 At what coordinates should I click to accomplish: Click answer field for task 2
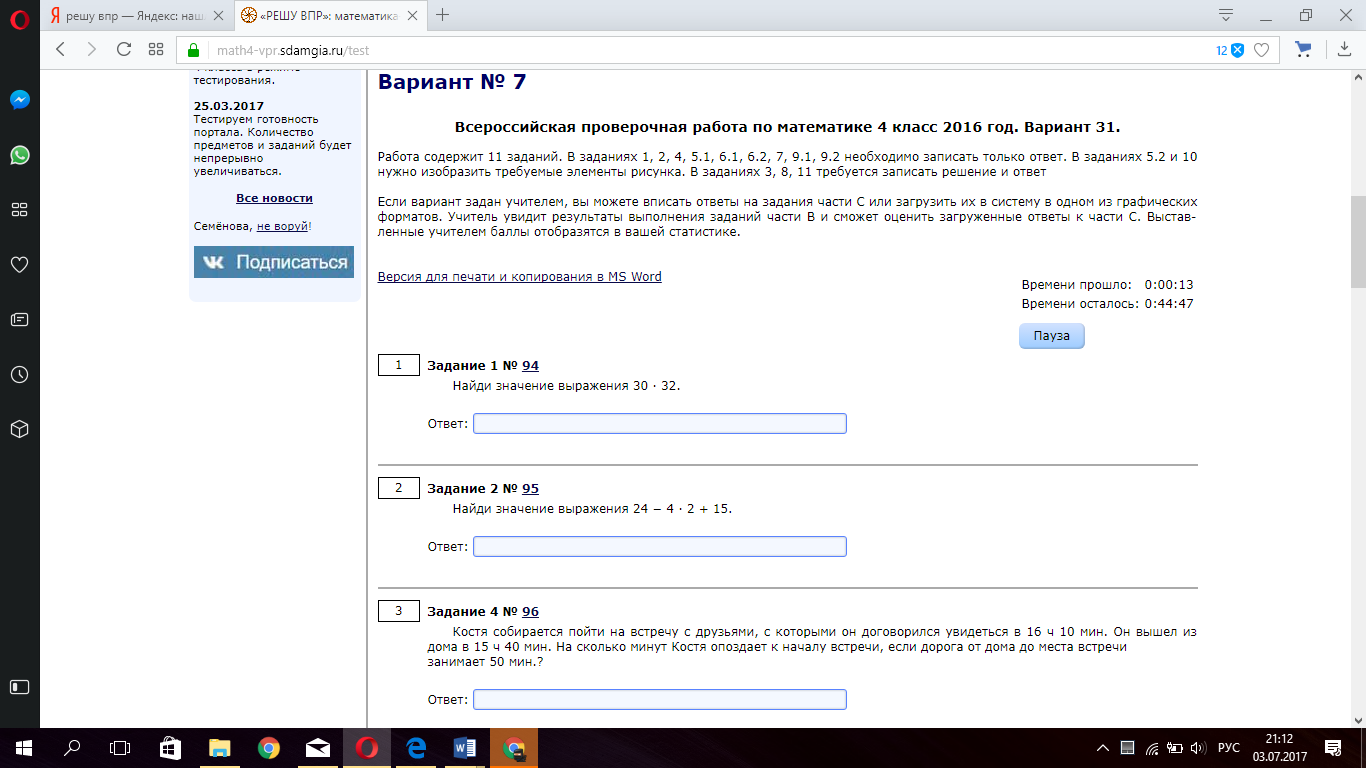[660, 547]
